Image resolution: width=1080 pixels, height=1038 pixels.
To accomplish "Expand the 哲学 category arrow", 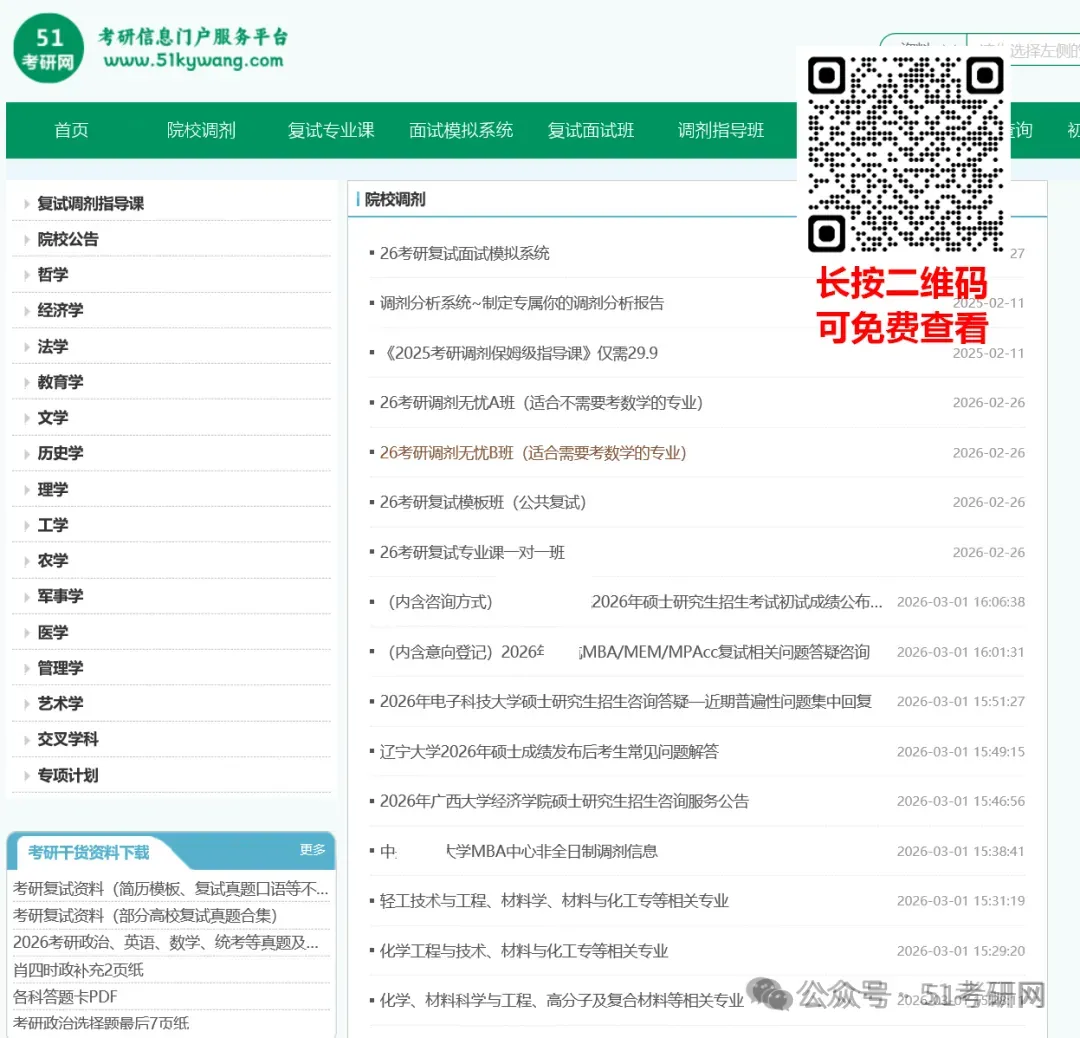I will 27,275.
